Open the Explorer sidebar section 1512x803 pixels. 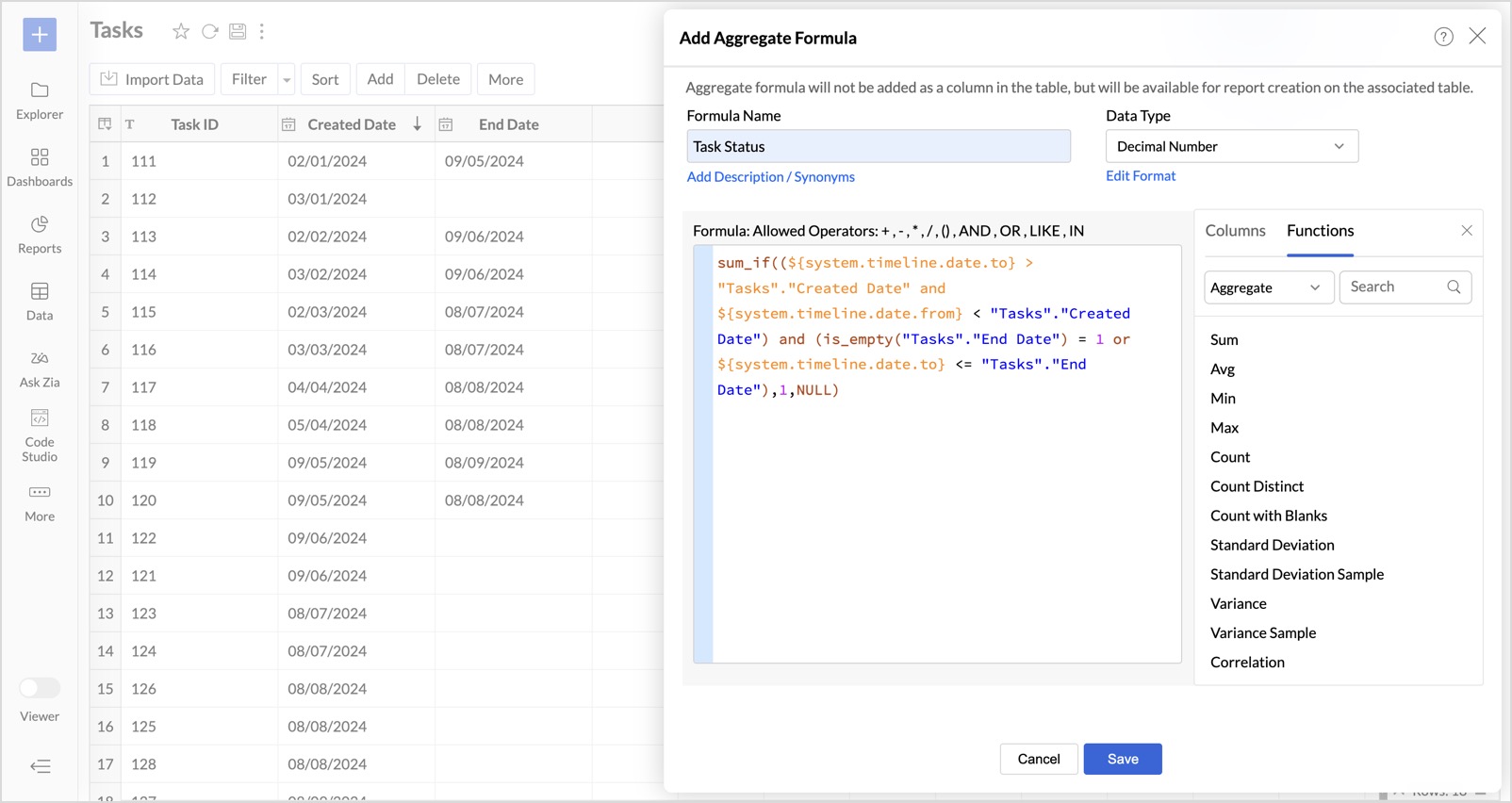[x=40, y=101]
